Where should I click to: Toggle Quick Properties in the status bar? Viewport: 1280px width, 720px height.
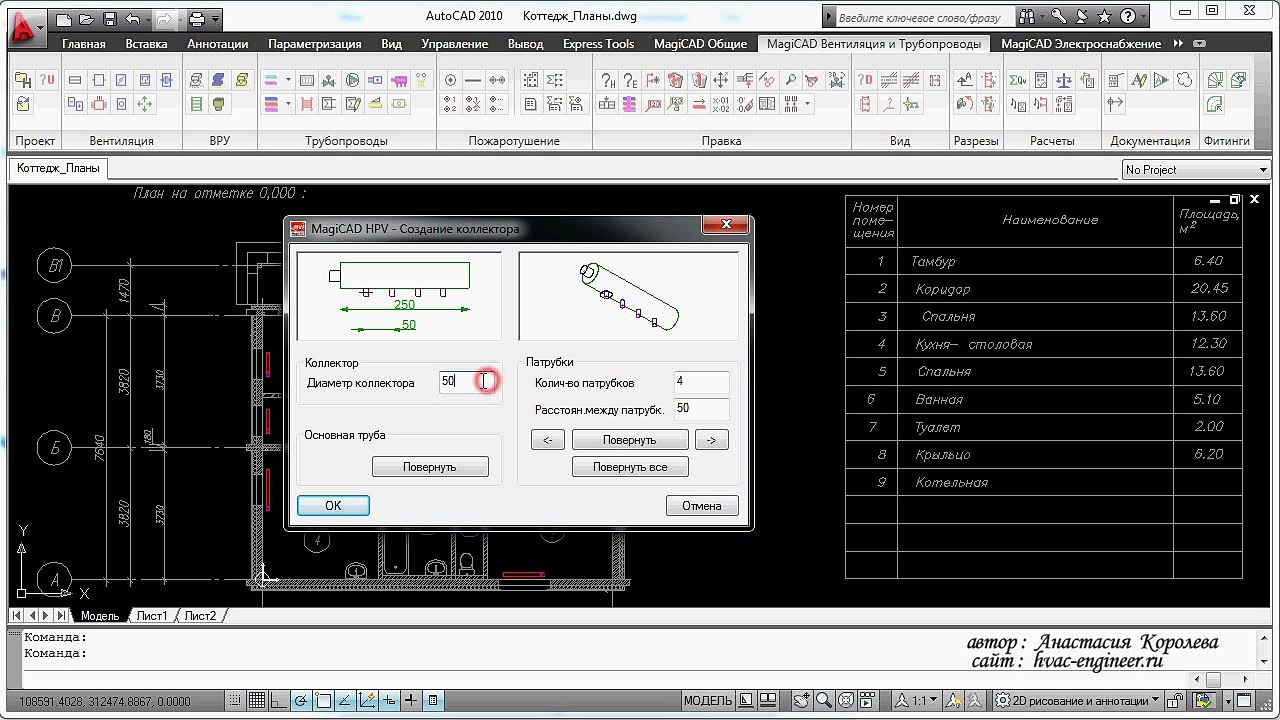click(x=433, y=701)
